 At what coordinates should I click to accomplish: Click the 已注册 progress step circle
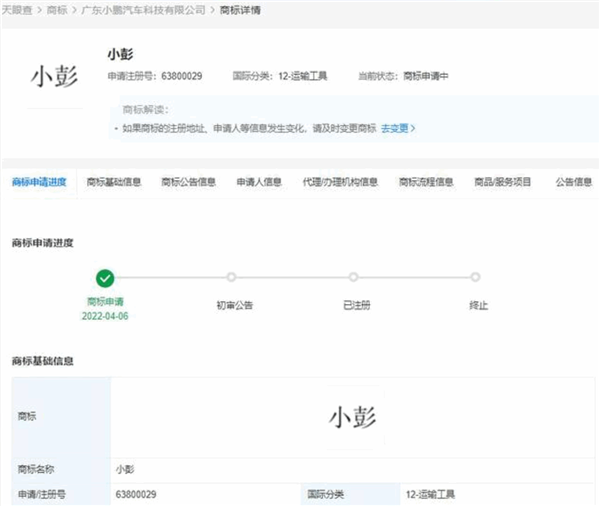coord(354,277)
